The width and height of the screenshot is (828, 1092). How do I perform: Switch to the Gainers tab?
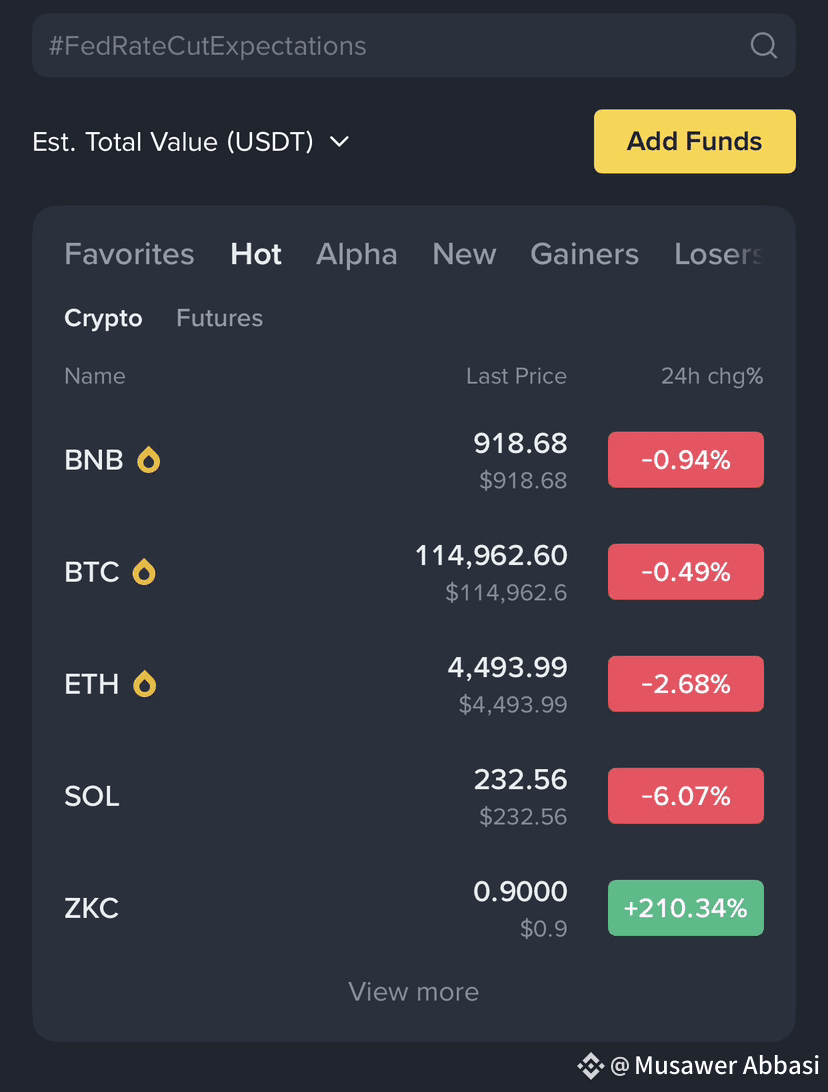[x=584, y=254]
